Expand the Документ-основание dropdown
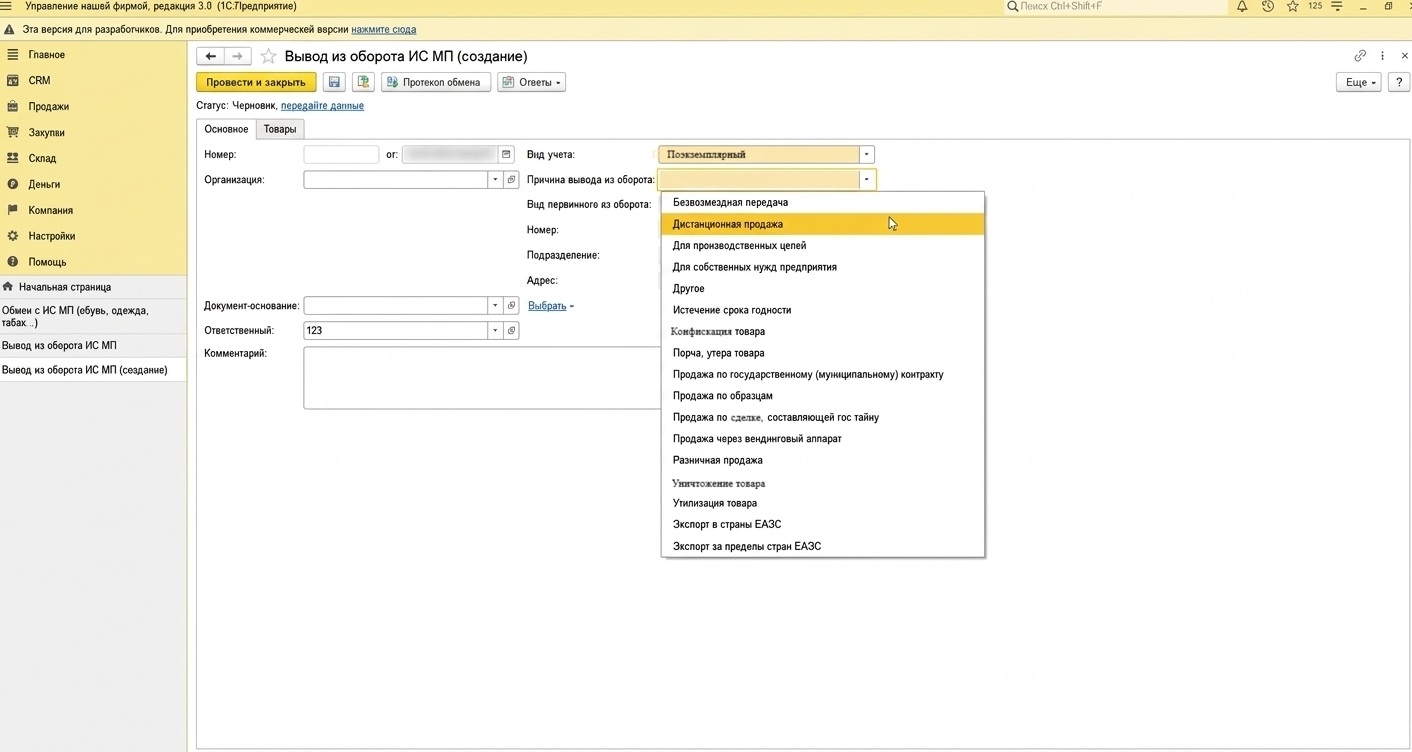The height and width of the screenshot is (752, 1412). coord(495,306)
